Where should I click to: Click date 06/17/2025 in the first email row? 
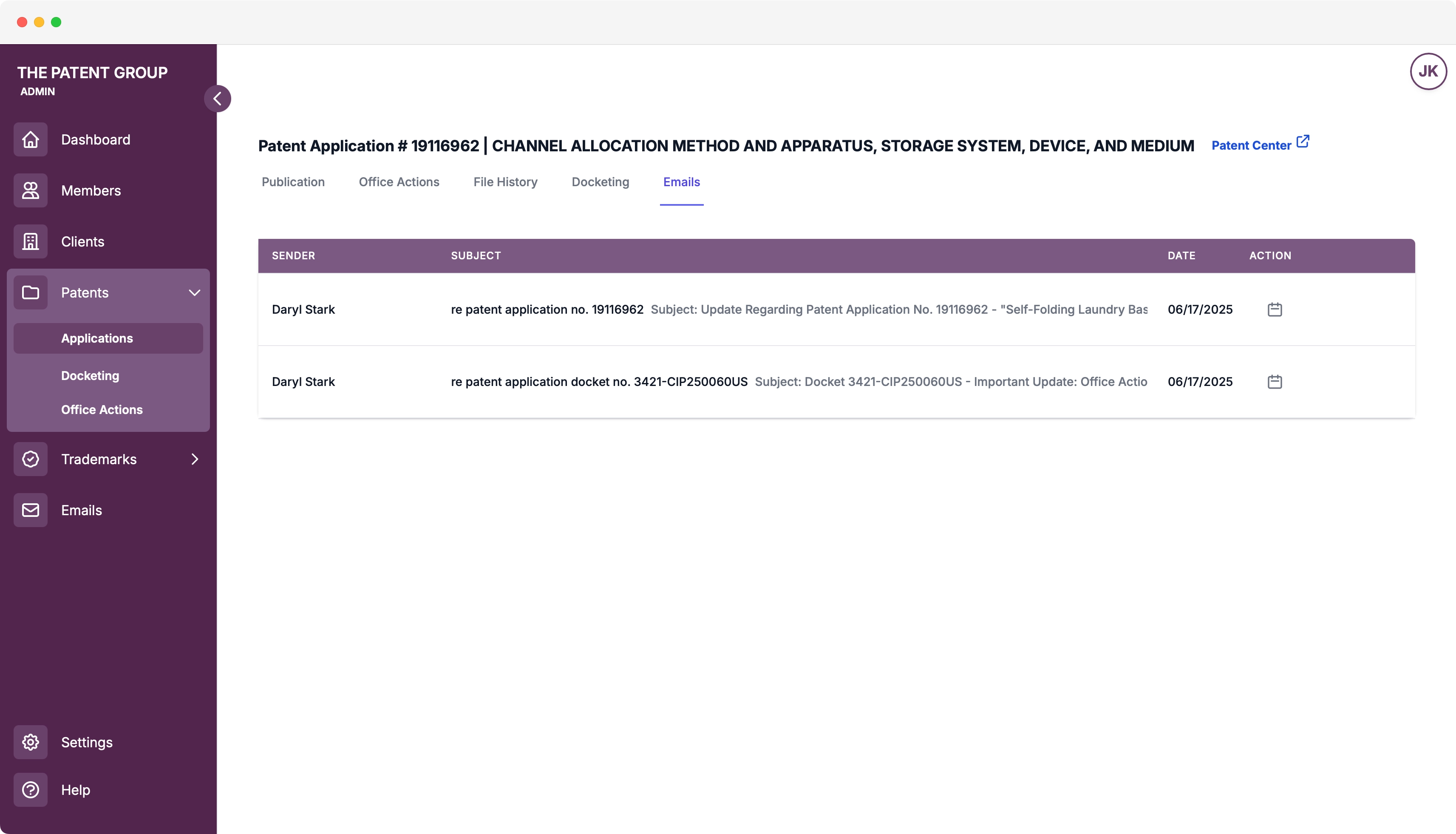(1200, 309)
